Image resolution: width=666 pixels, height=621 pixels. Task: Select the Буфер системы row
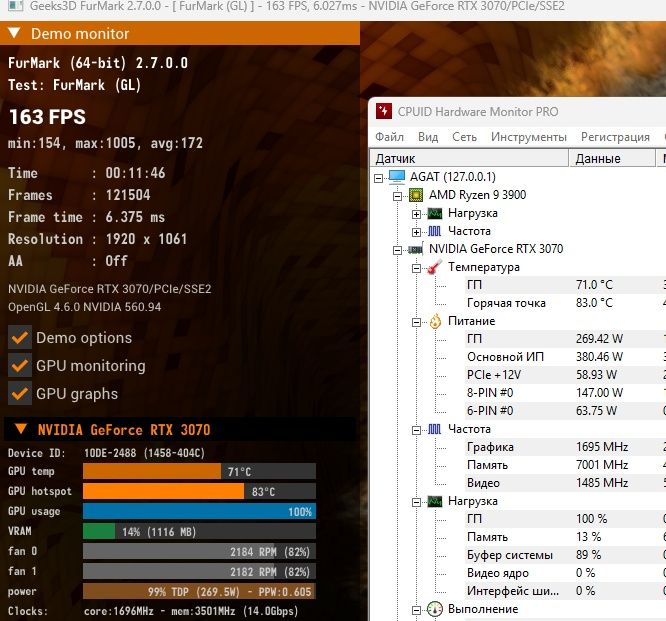pos(565,555)
